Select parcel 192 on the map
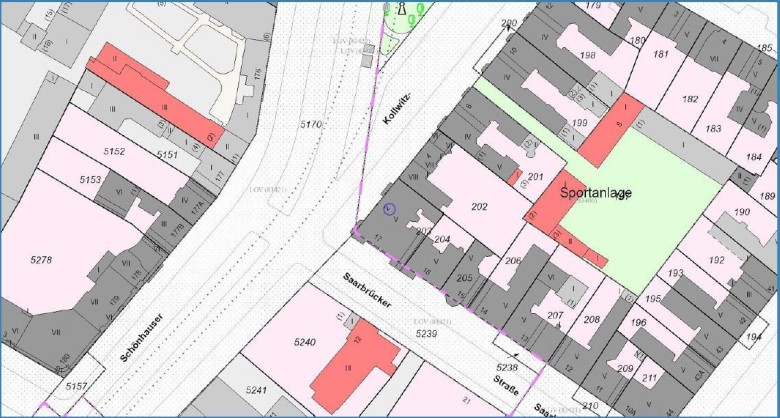This screenshot has height=418, width=780. [x=716, y=260]
